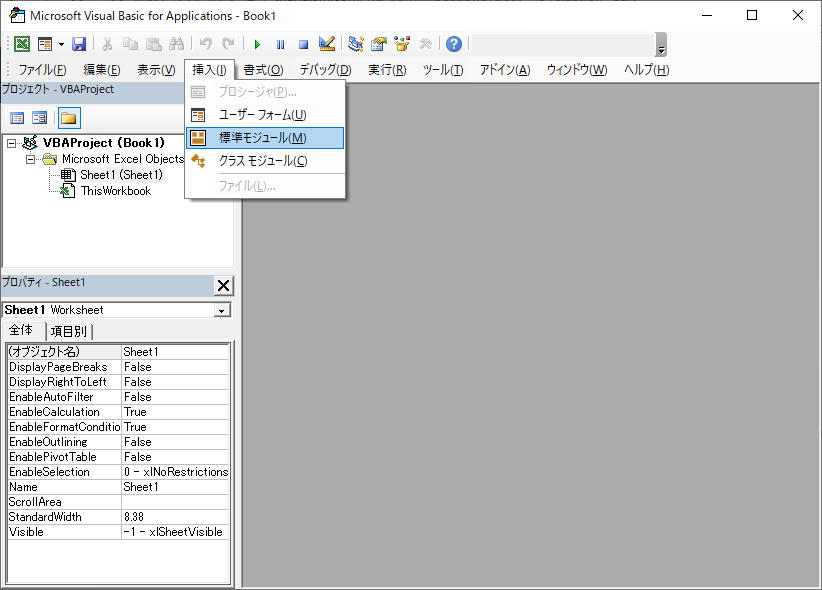Click the Break pause icon
The width and height of the screenshot is (822, 590).
[x=280, y=45]
